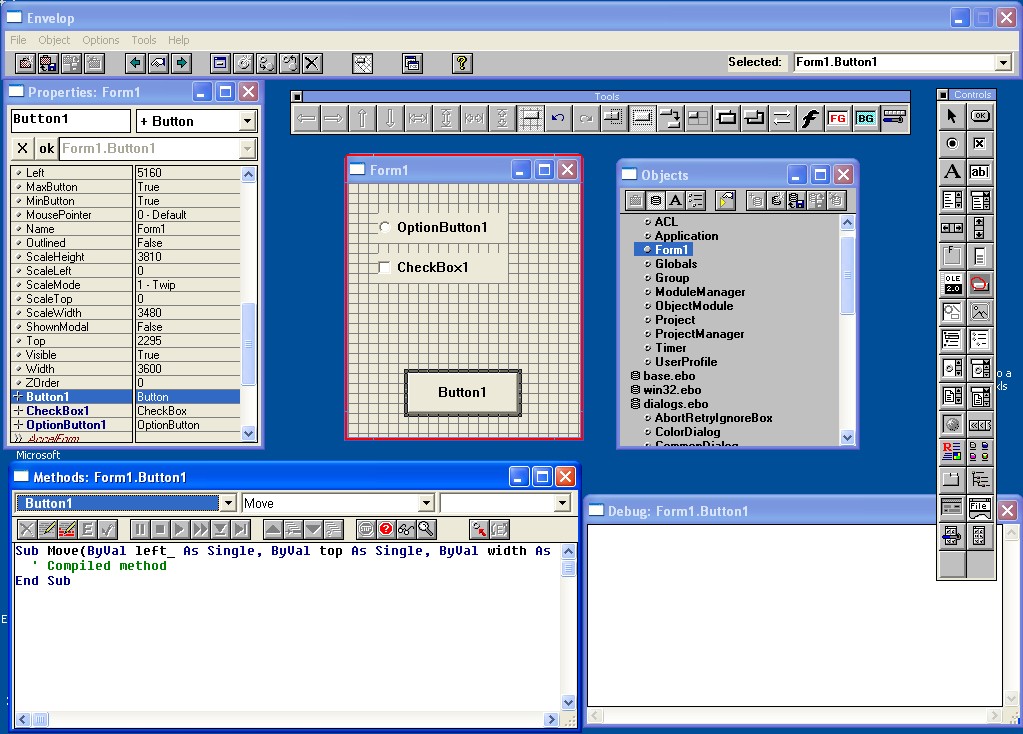Click the green left arrow in main toolbar

(135, 63)
